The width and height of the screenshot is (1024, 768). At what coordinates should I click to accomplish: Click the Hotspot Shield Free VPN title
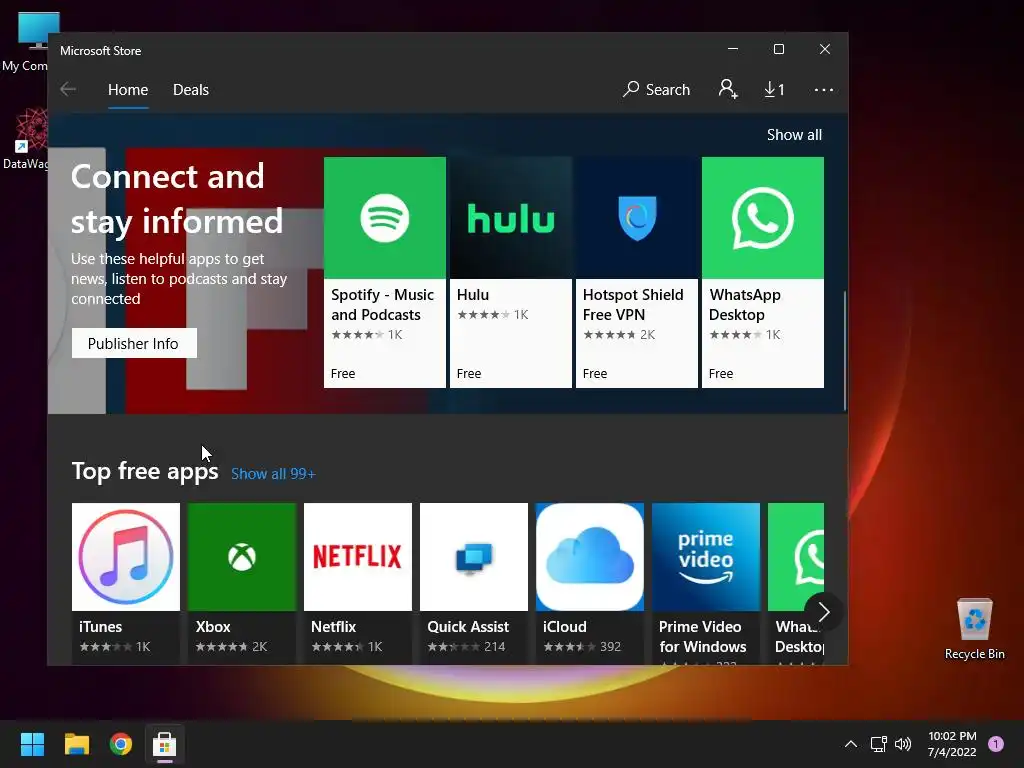(633, 304)
